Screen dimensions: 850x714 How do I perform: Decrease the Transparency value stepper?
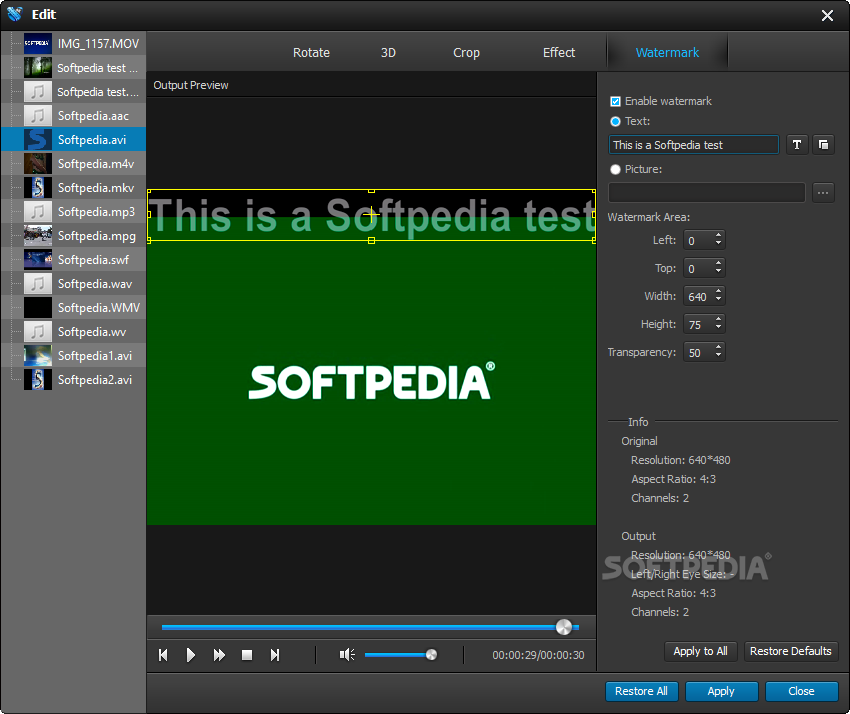tap(718, 356)
